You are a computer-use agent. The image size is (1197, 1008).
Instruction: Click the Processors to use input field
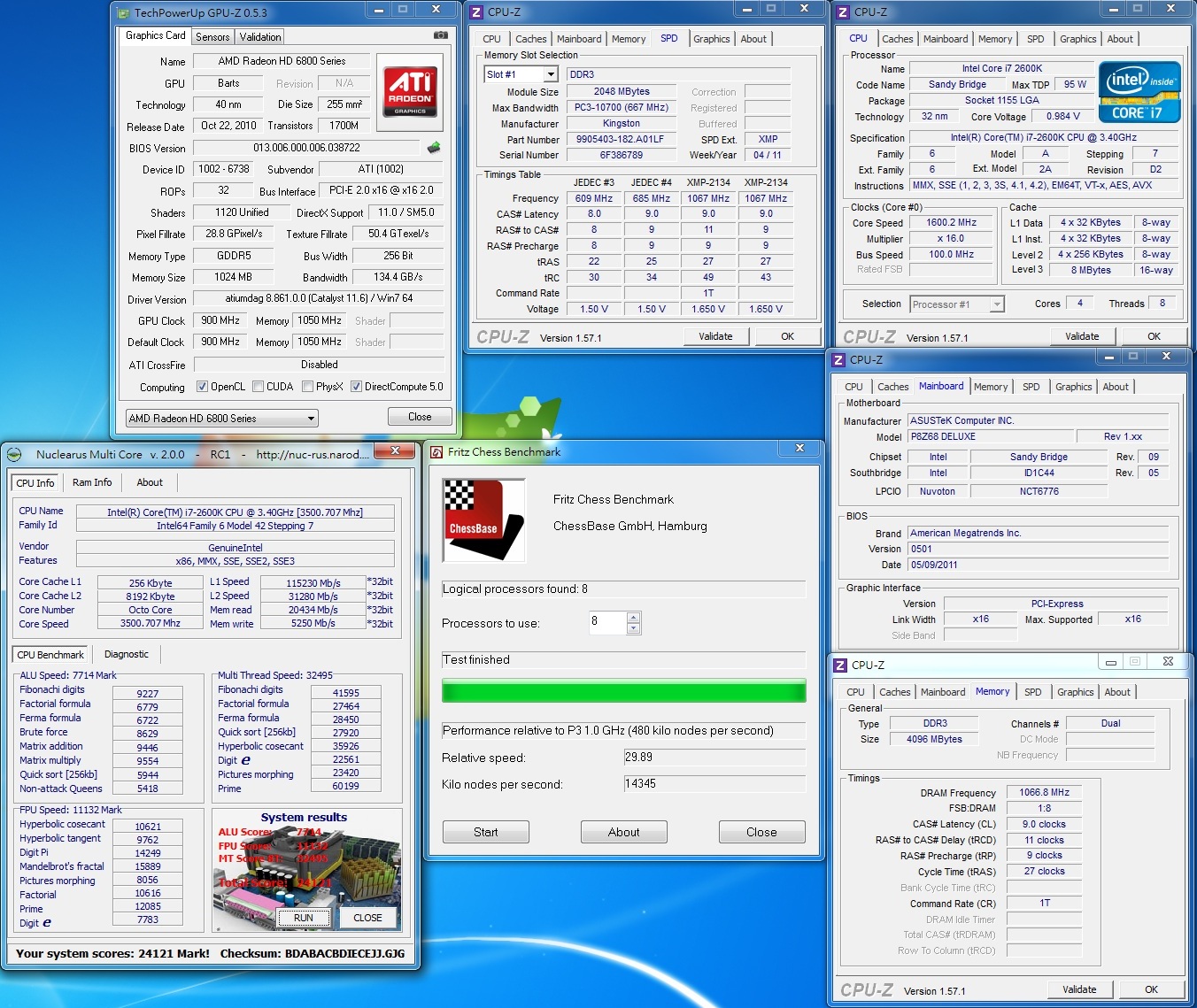(x=607, y=623)
